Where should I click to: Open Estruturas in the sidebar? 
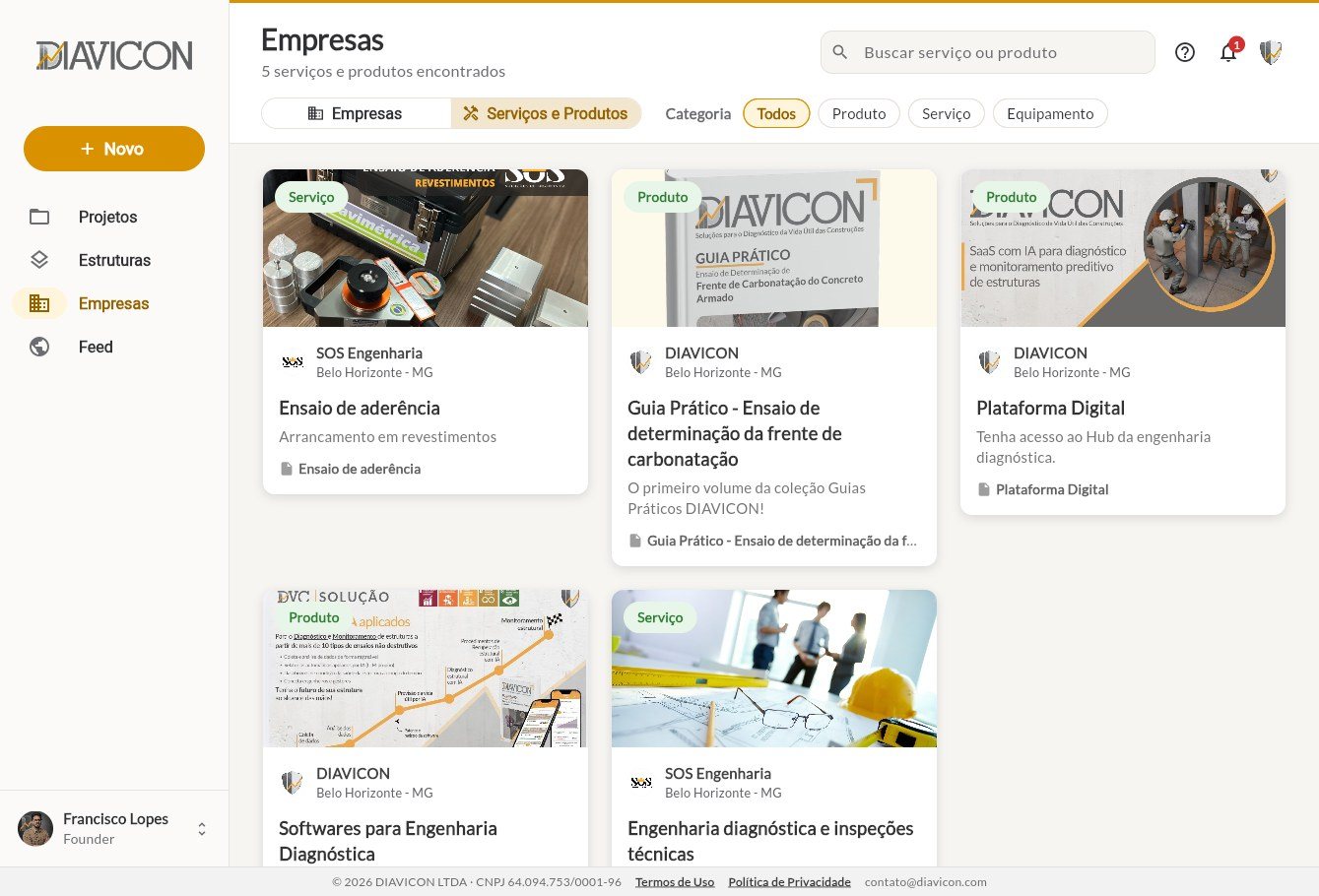coord(114,260)
